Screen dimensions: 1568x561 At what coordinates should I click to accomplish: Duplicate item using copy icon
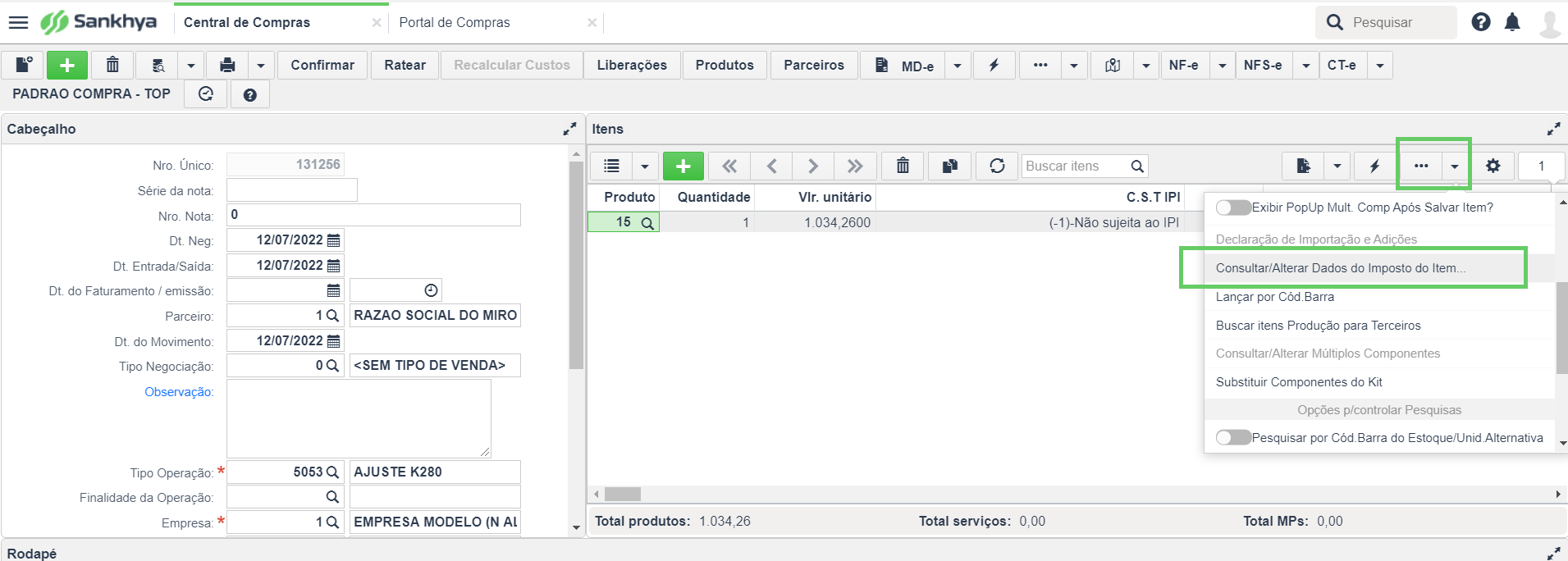pos(949,166)
